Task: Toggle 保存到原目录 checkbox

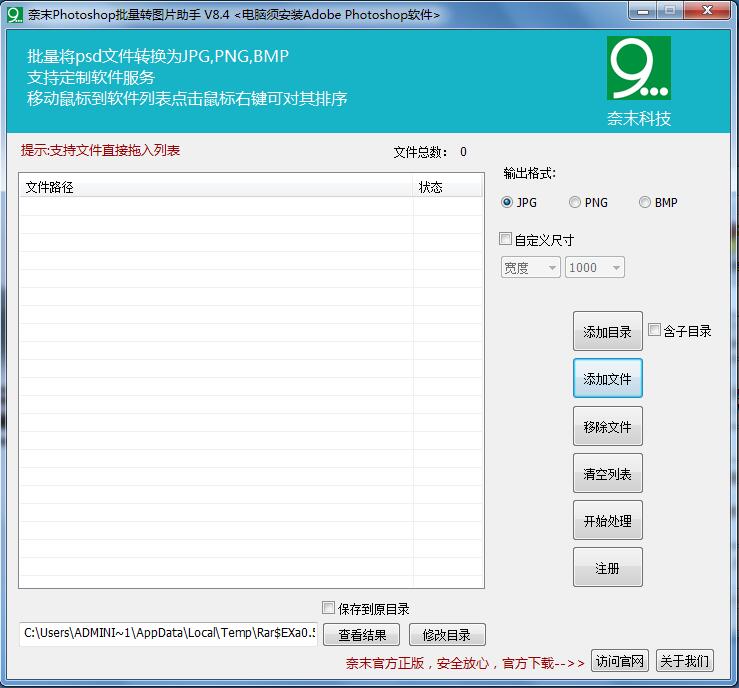Action: click(328, 608)
